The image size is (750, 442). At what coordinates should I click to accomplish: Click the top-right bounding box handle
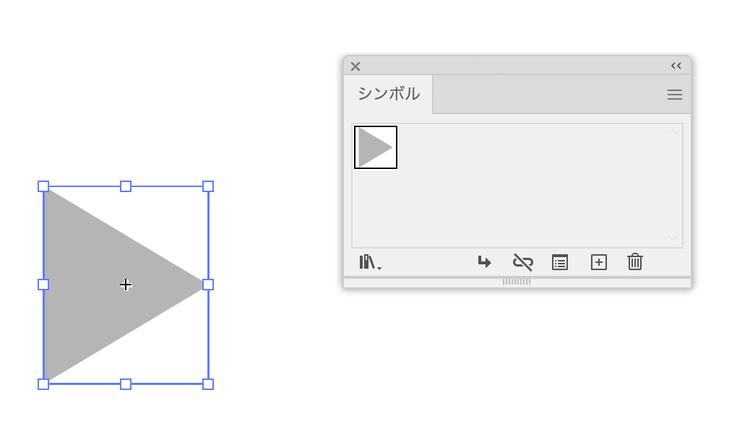(x=208, y=186)
